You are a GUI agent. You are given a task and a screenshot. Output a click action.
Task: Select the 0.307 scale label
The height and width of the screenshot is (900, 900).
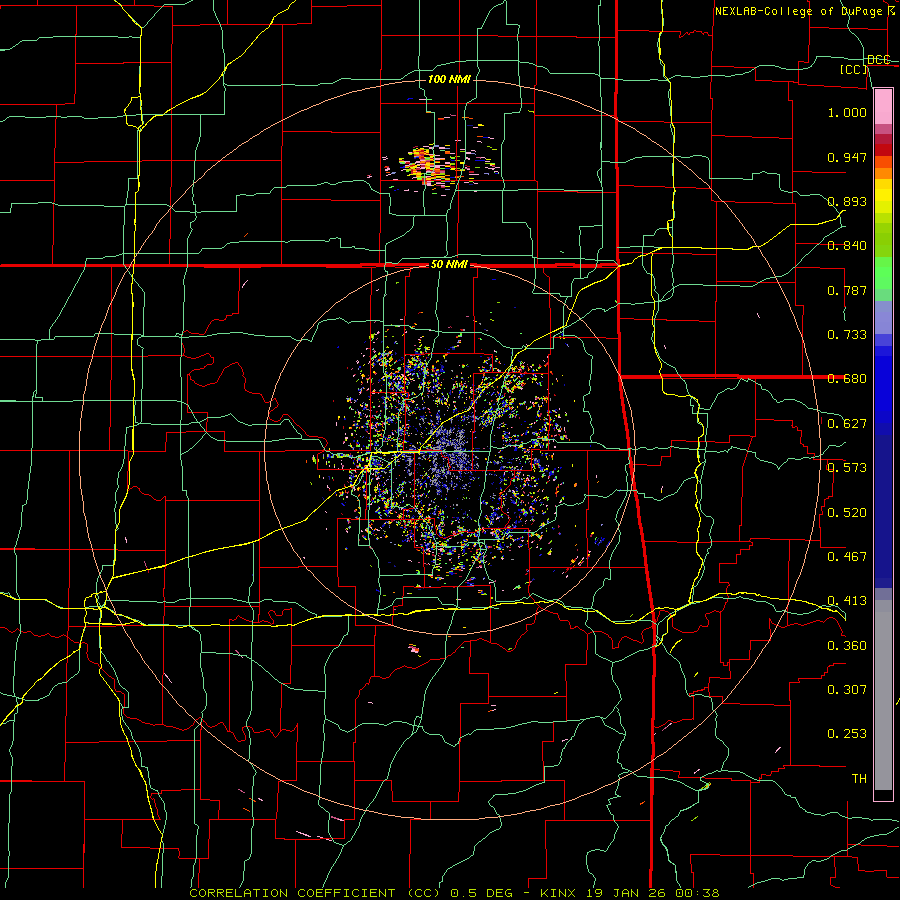tap(847, 689)
